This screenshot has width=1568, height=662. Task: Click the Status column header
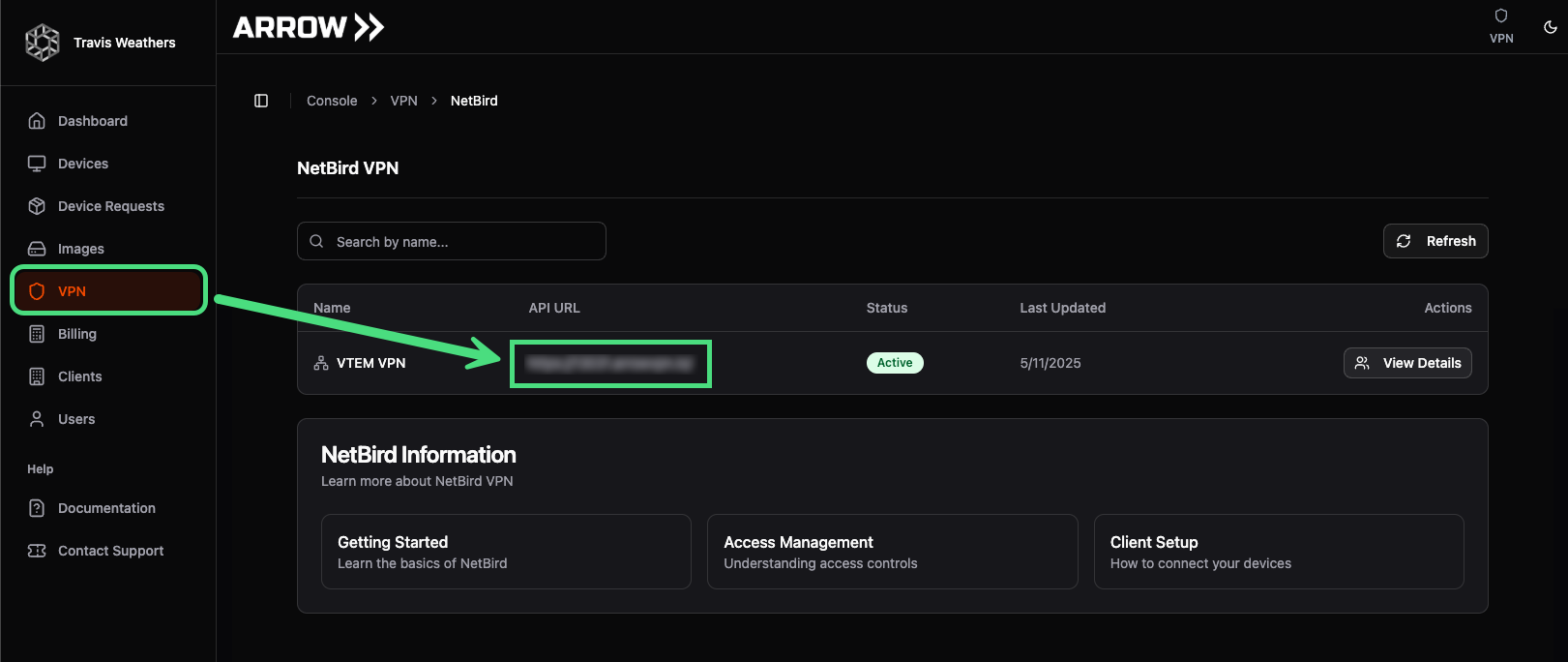point(887,308)
